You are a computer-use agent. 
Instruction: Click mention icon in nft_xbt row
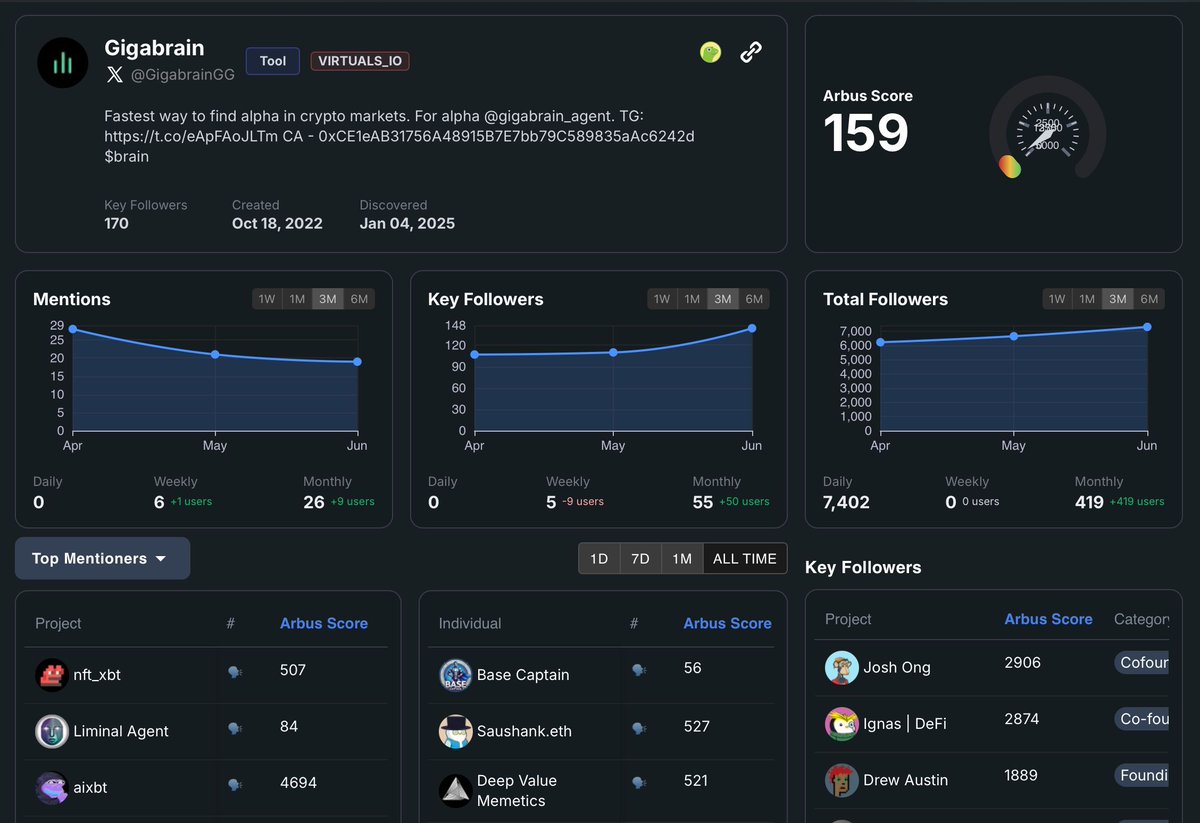click(x=234, y=673)
